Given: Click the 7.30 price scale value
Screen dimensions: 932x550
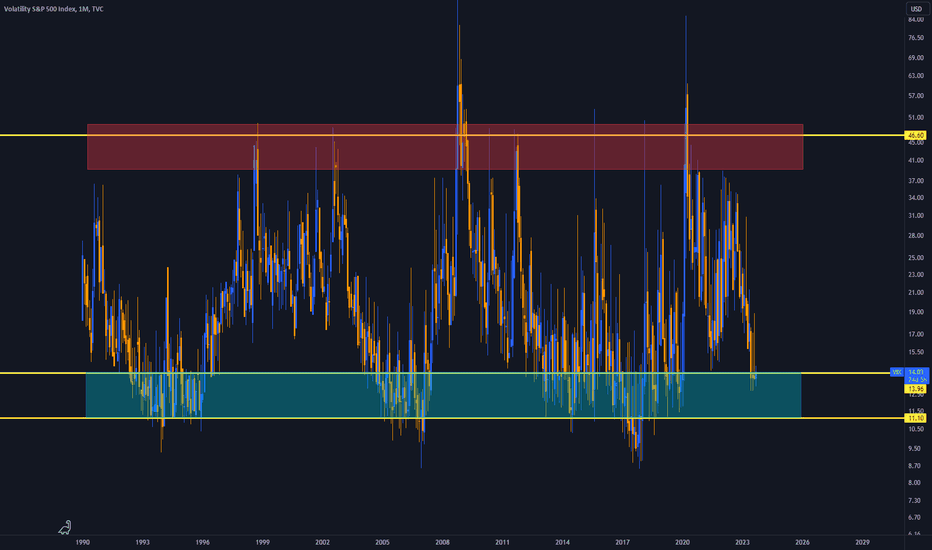Looking at the screenshot, I should (916, 501).
